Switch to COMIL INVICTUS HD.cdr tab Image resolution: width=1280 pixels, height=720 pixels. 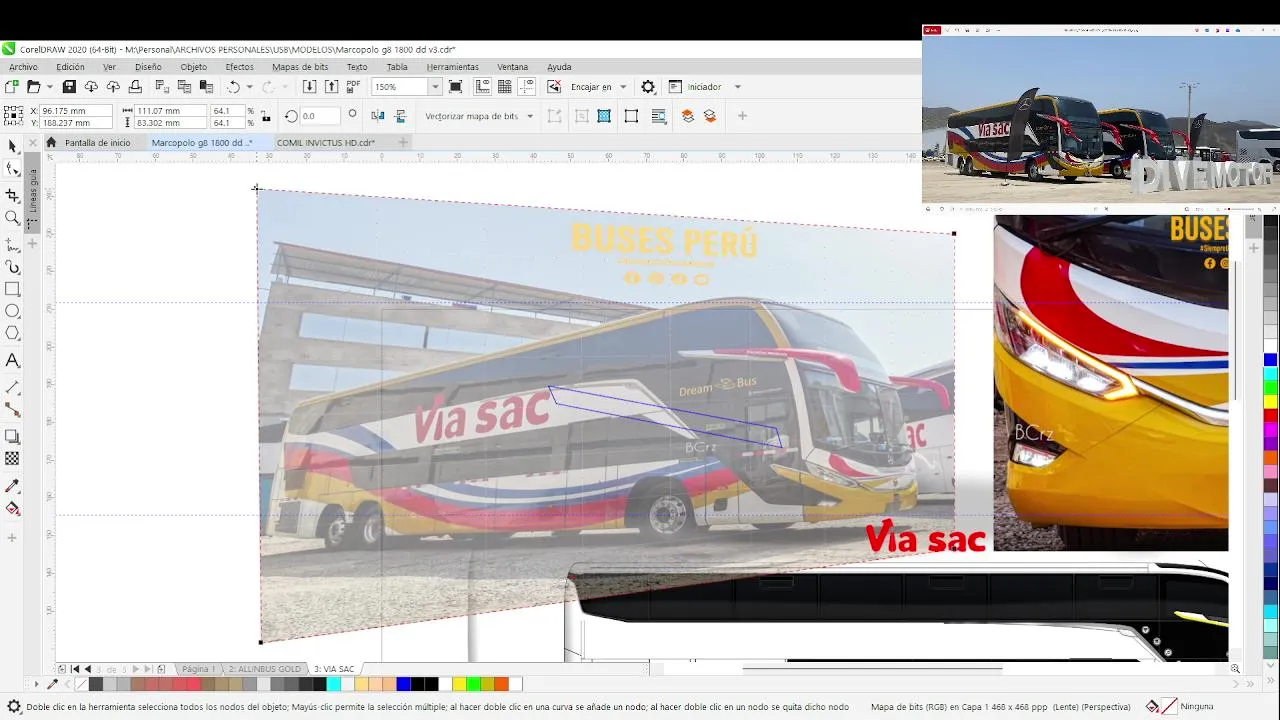coord(326,143)
